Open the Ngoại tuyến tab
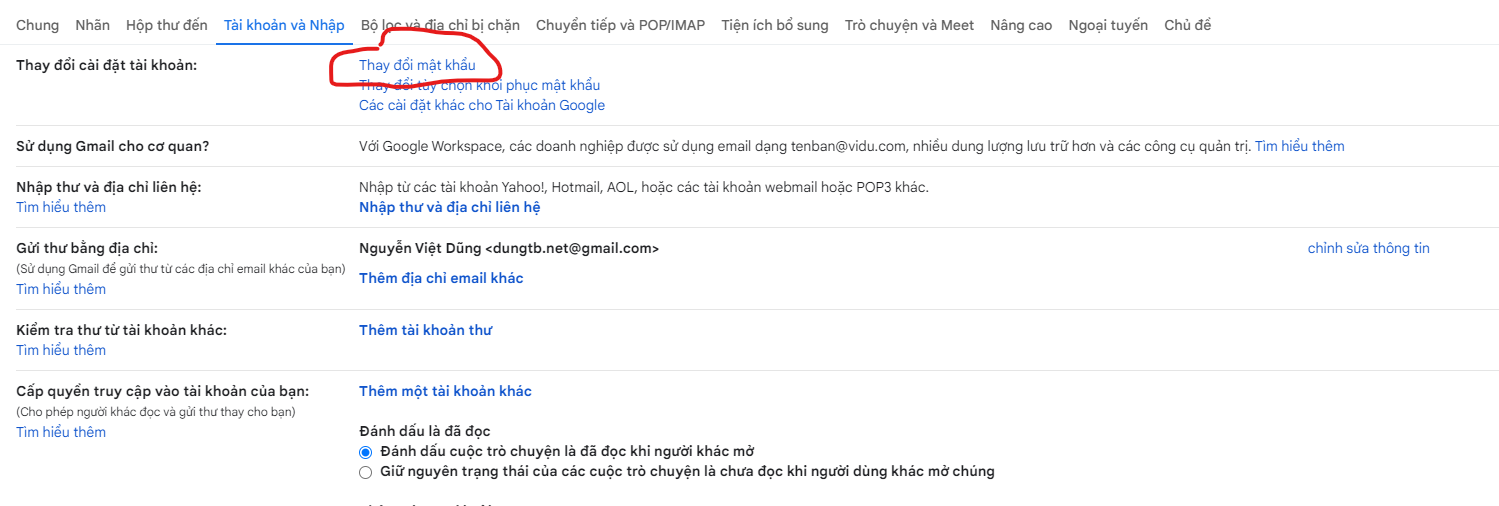The width and height of the screenshot is (1499, 506). tap(1107, 25)
